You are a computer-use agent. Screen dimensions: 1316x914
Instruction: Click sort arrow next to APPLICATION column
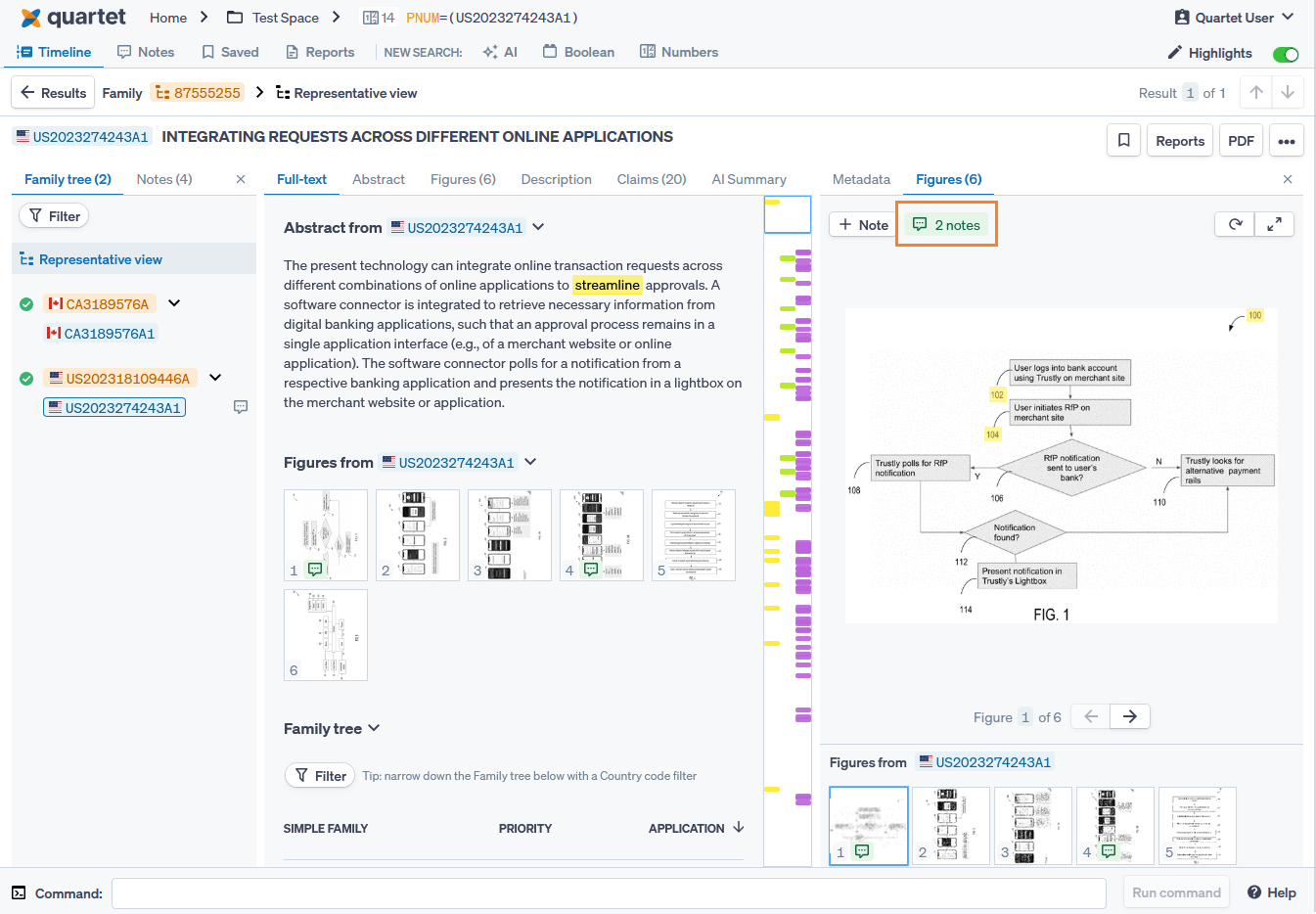pyautogui.click(x=739, y=828)
